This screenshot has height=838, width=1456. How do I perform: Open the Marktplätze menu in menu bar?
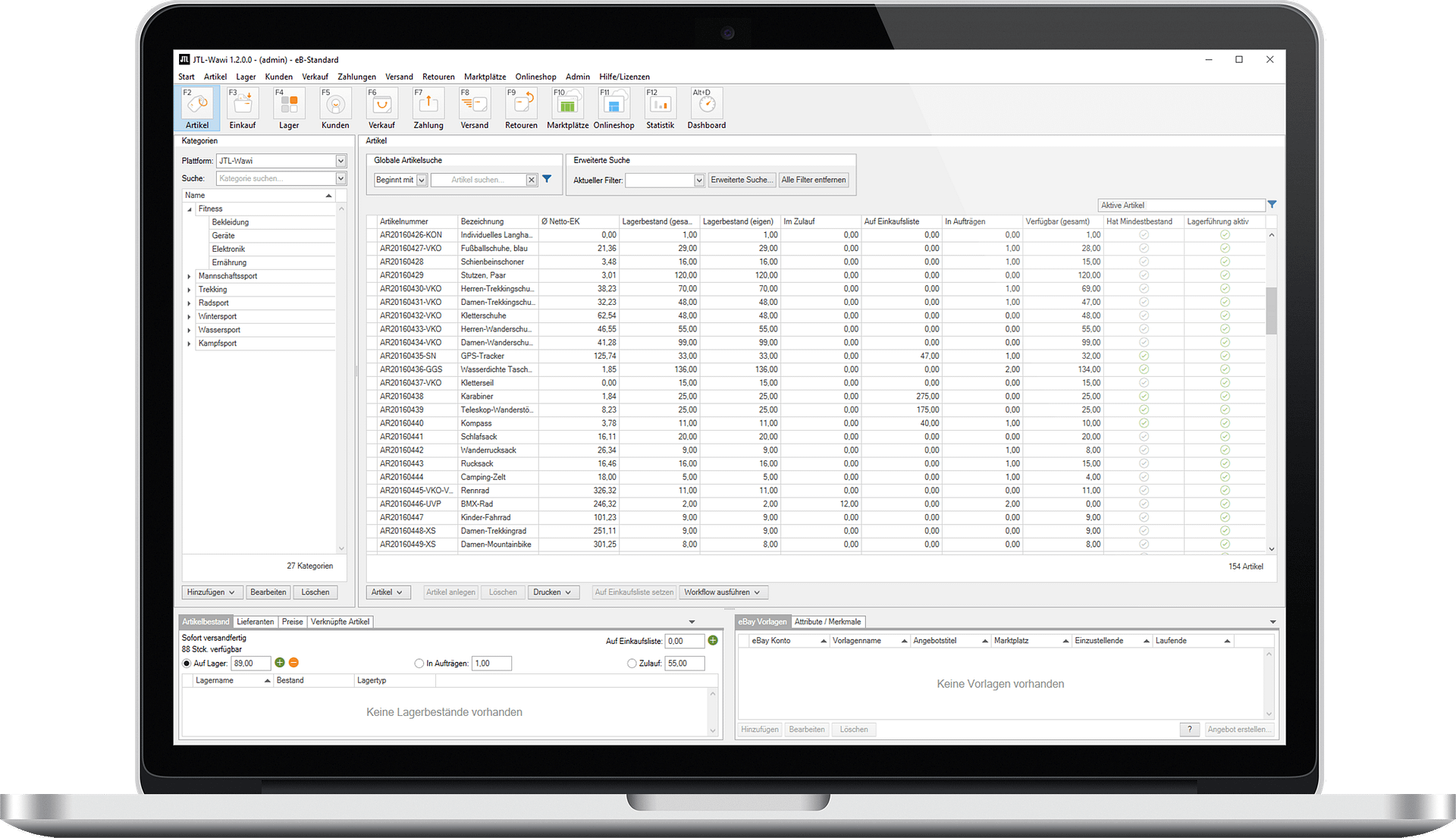(x=485, y=77)
